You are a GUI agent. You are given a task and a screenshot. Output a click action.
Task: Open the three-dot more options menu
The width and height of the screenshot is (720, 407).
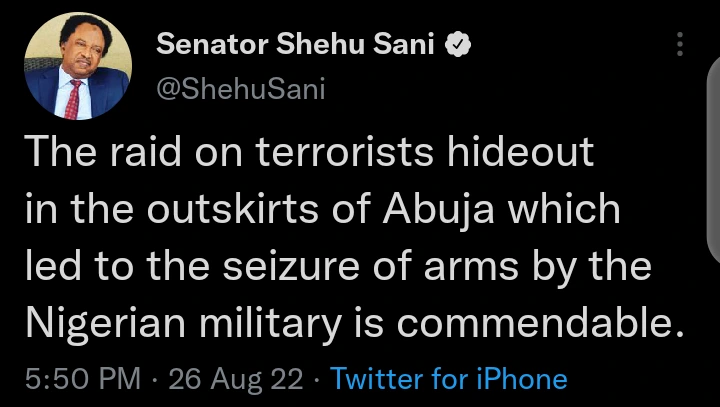(680, 44)
